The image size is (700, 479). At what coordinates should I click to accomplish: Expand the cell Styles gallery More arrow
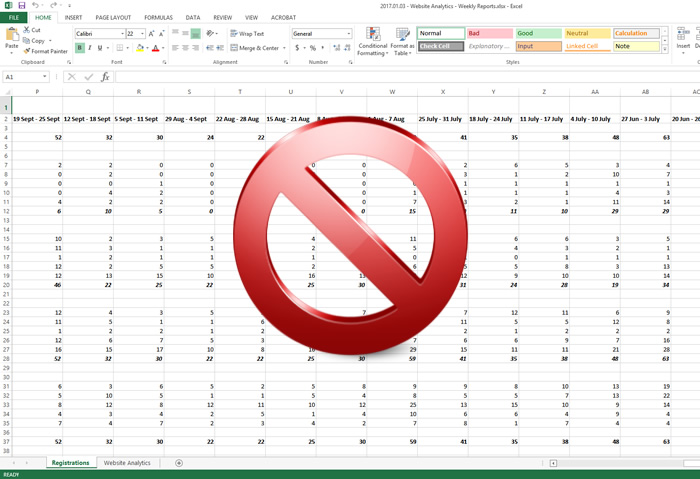(665, 50)
